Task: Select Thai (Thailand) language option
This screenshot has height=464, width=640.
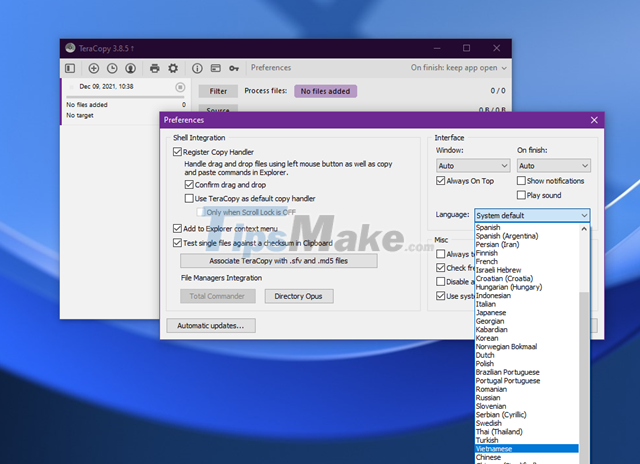Action: pos(527,431)
